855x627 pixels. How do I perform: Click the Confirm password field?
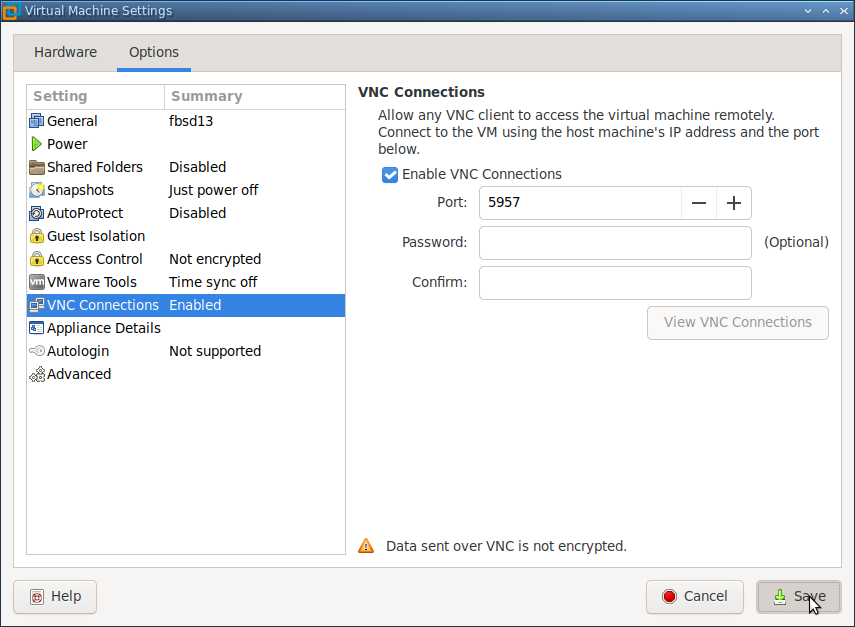614,282
